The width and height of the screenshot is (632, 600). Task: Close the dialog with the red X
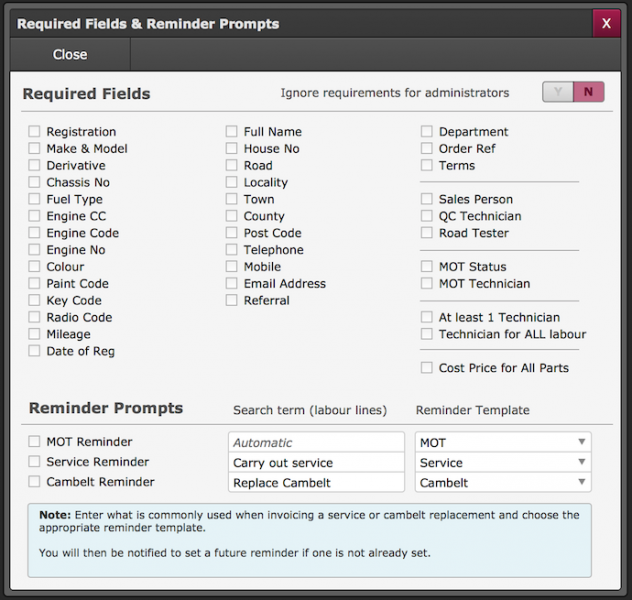(606, 23)
